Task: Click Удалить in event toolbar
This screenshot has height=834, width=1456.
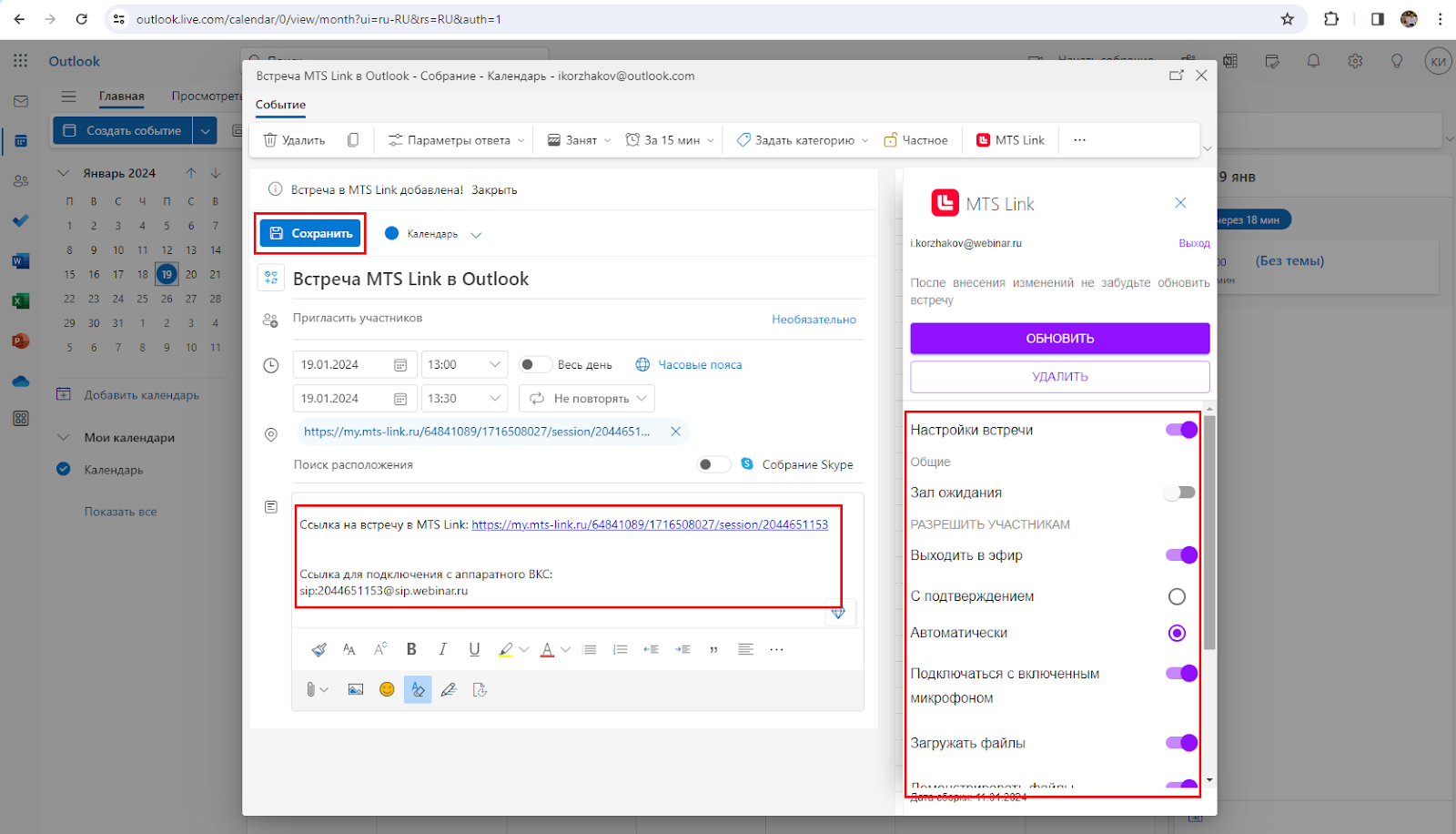Action: pyautogui.click(x=294, y=140)
